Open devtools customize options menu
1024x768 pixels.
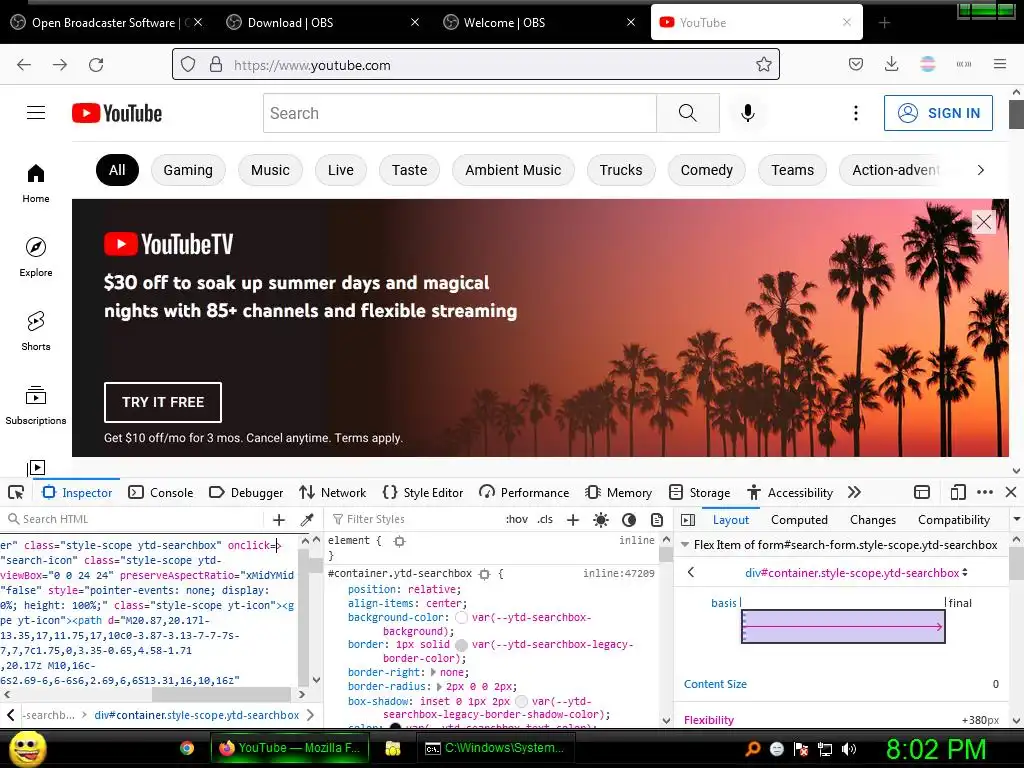tap(985, 492)
